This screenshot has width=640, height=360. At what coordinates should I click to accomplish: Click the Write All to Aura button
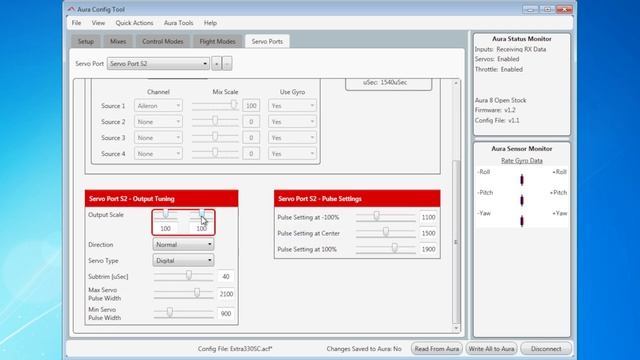click(x=491, y=349)
